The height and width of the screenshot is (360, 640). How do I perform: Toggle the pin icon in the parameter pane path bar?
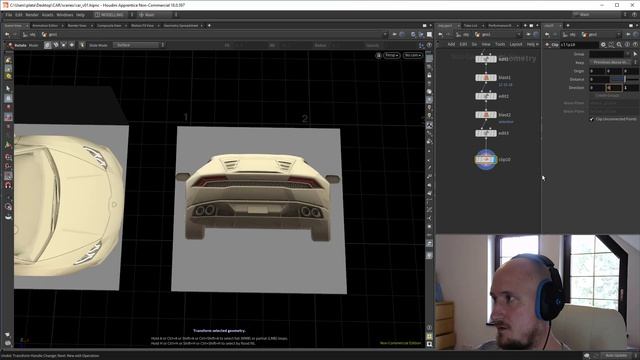629,35
